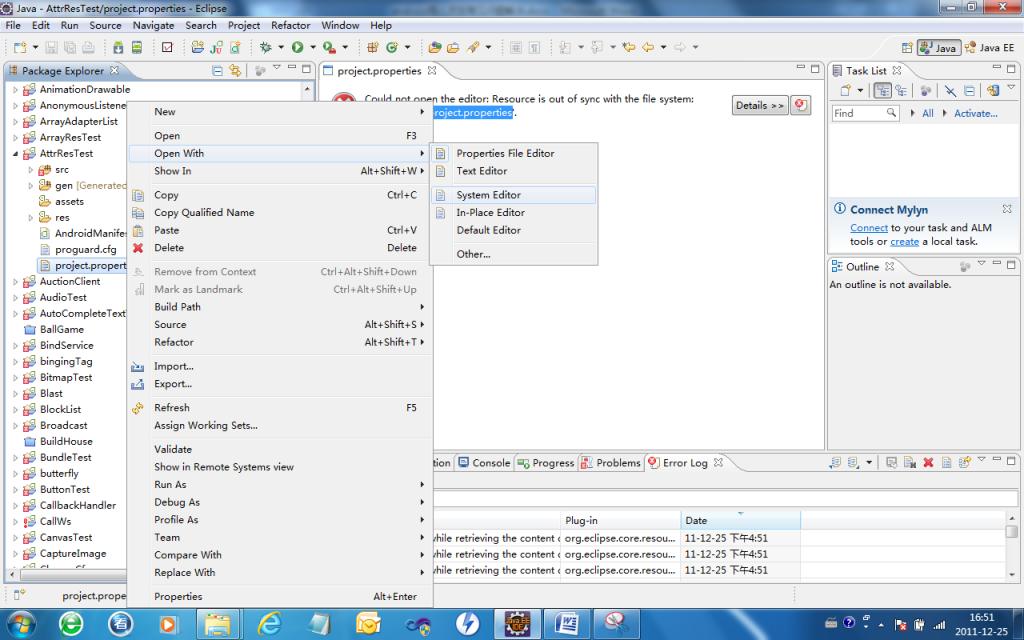Click the red error icon beside Details
This screenshot has width=1024, height=640.
800,105
